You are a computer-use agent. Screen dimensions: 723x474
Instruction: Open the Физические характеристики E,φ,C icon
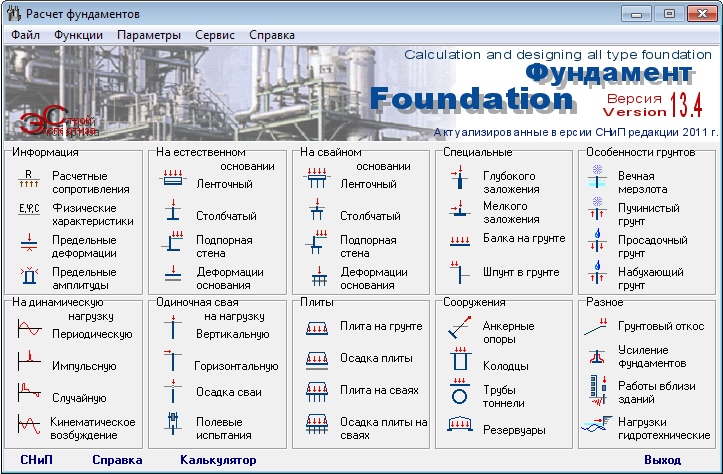(x=29, y=209)
